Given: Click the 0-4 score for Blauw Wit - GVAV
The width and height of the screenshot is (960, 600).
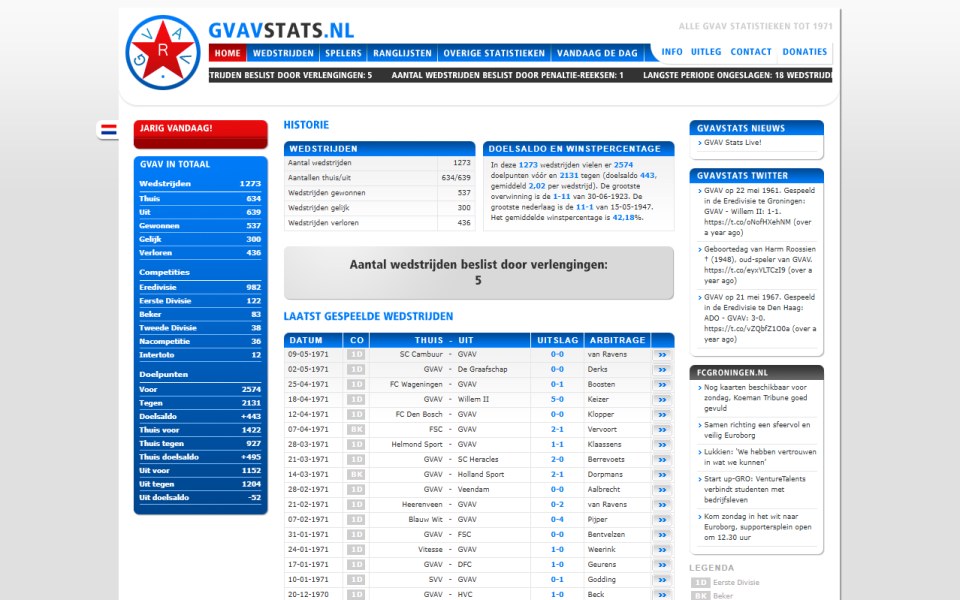Looking at the screenshot, I should (x=557, y=520).
